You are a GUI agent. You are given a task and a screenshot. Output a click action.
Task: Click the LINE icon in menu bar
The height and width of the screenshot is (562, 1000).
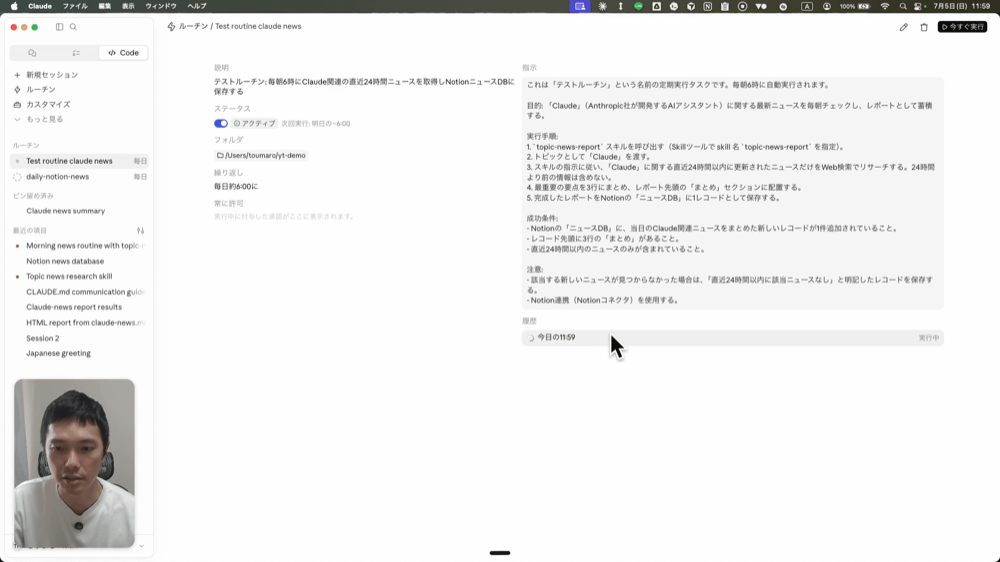[x=638, y=6]
